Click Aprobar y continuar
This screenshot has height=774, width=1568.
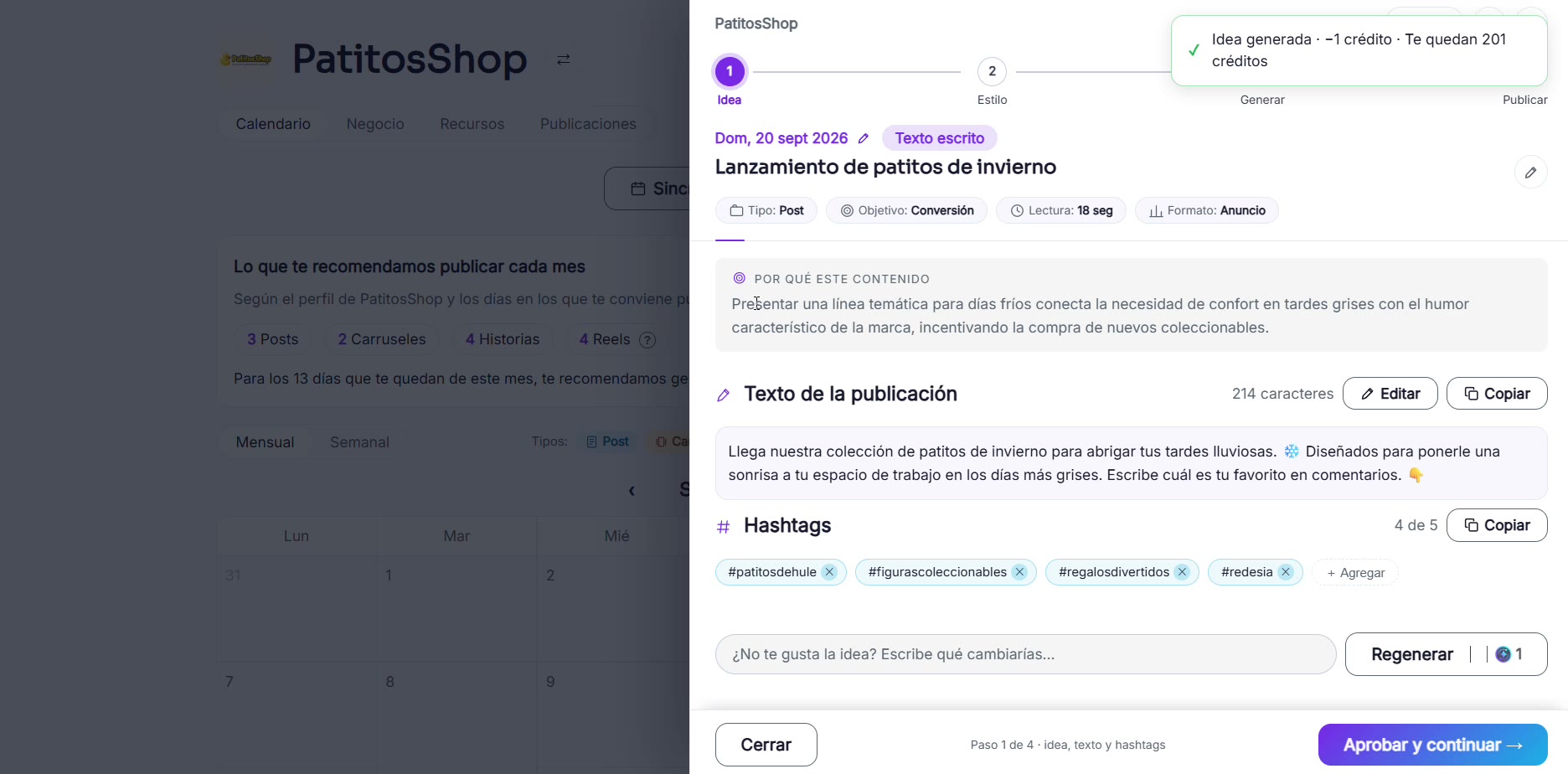[x=1433, y=745]
